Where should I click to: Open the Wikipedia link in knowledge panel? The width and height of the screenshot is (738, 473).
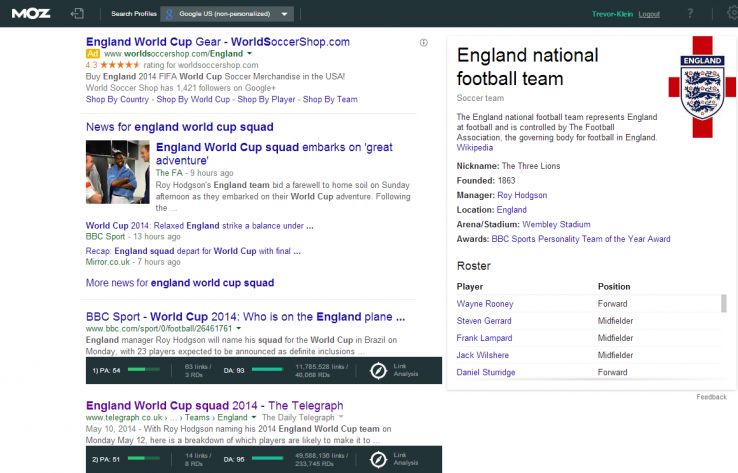[x=476, y=146]
